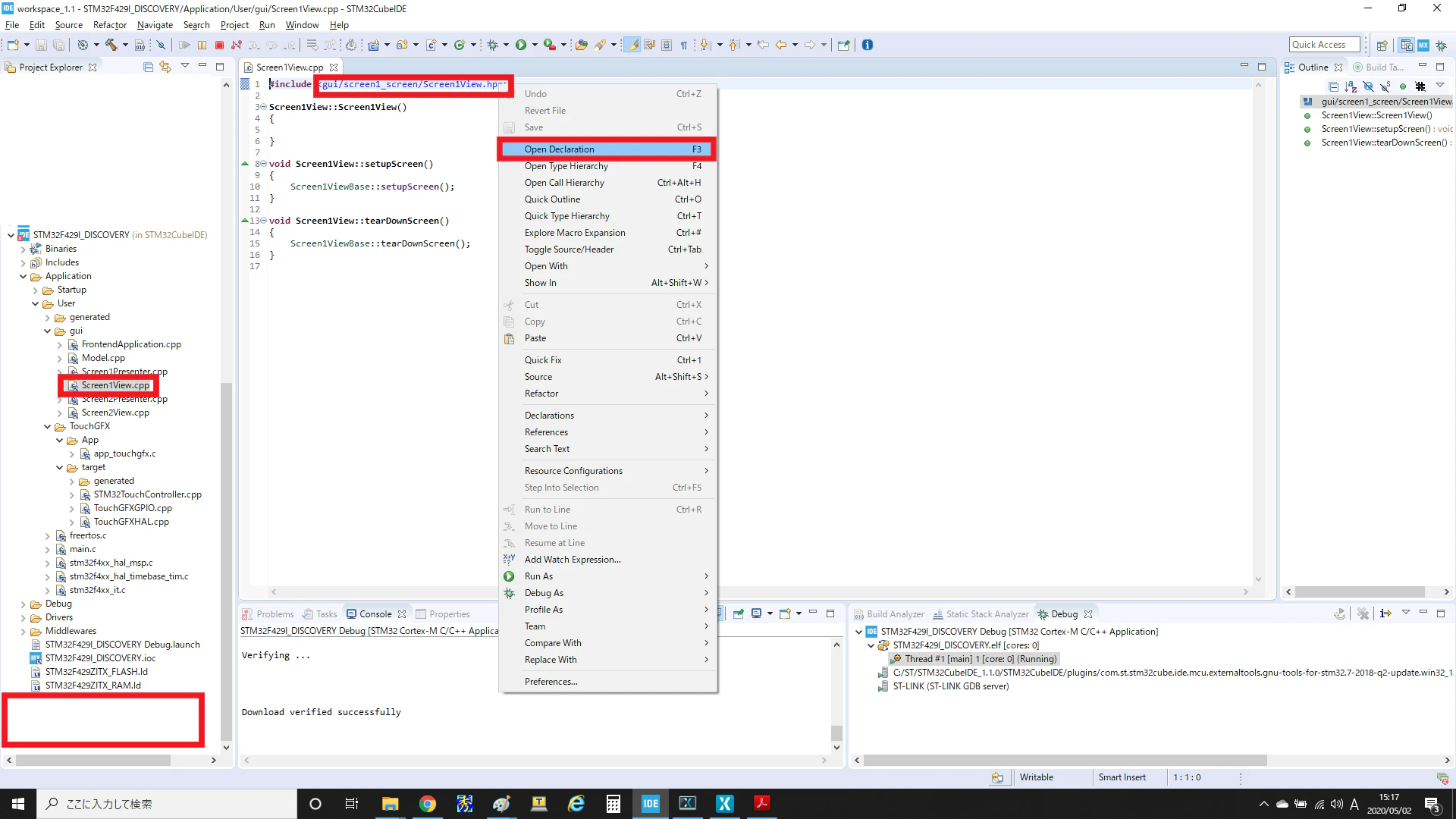
Task: Open the Device Configuration (MX) perspective
Action: click(x=1423, y=45)
